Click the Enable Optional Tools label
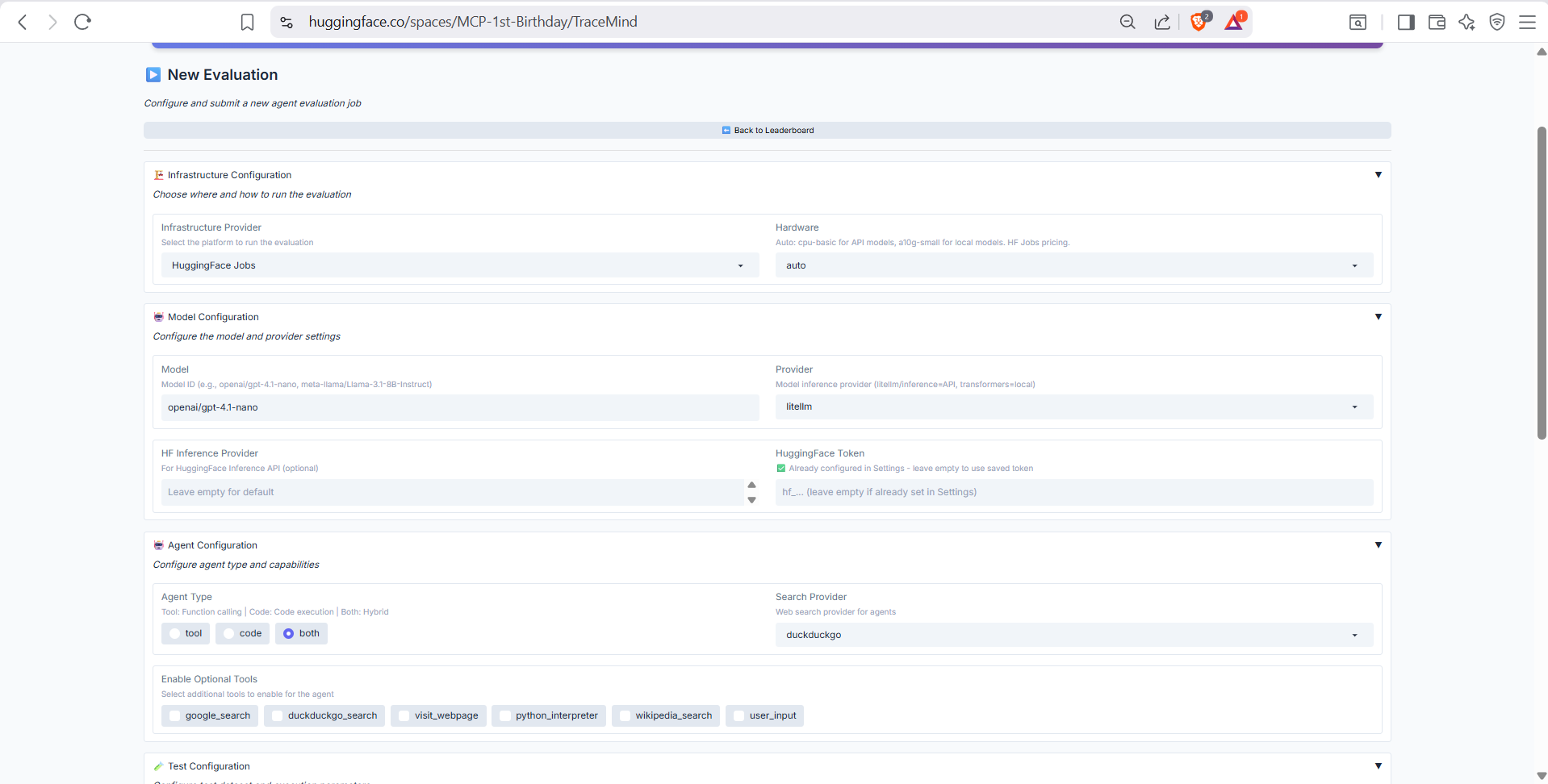Image resolution: width=1548 pixels, height=784 pixels. click(x=209, y=679)
